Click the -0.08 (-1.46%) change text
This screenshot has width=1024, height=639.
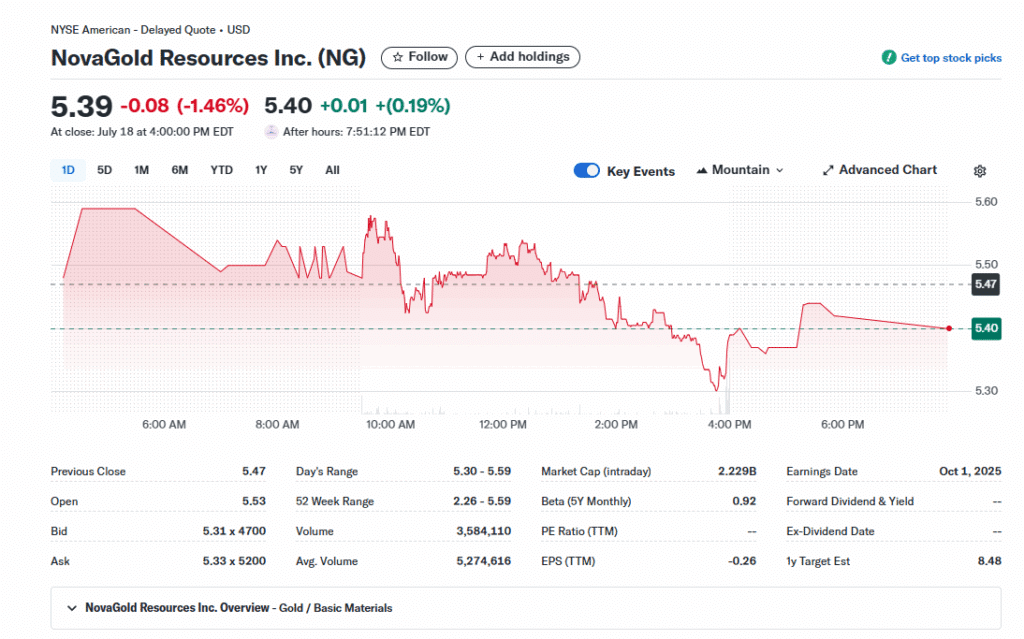click(x=185, y=105)
